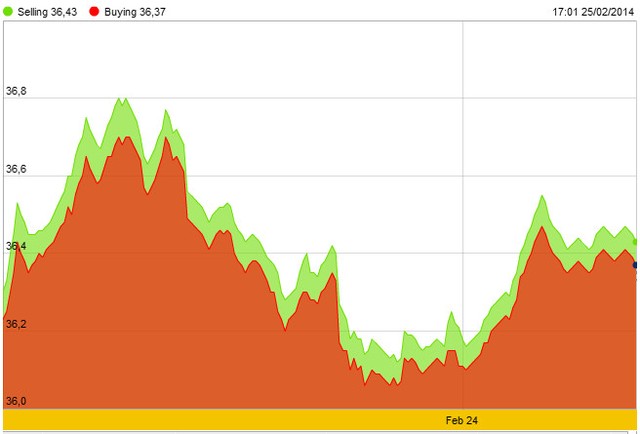
Task: Toggle the Selling 36,43 series label
Action: pyautogui.click(x=48, y=11)
